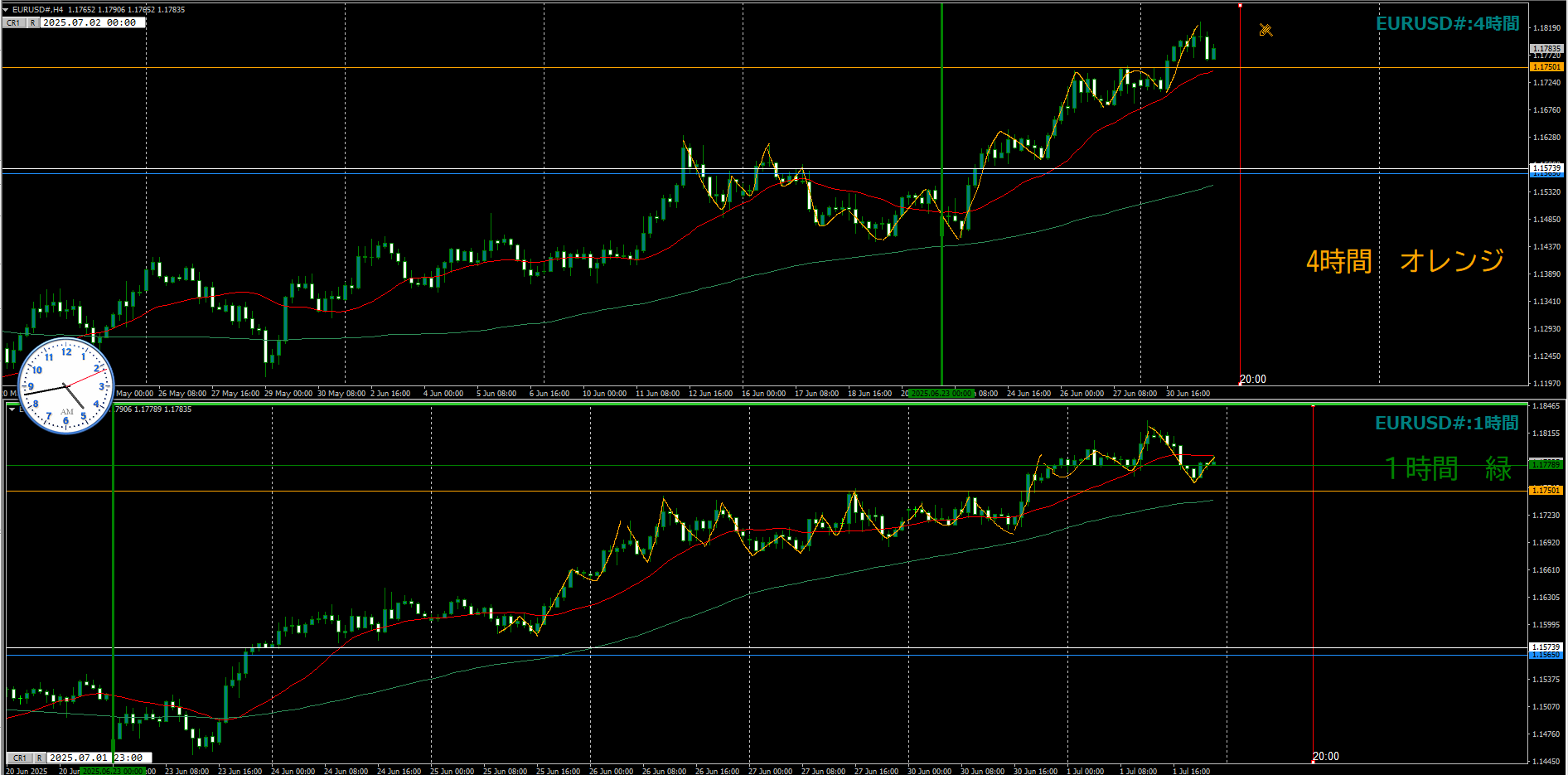Click the 12 Jun 16:00 label on H4 time axis

click(x=710, y=394)
